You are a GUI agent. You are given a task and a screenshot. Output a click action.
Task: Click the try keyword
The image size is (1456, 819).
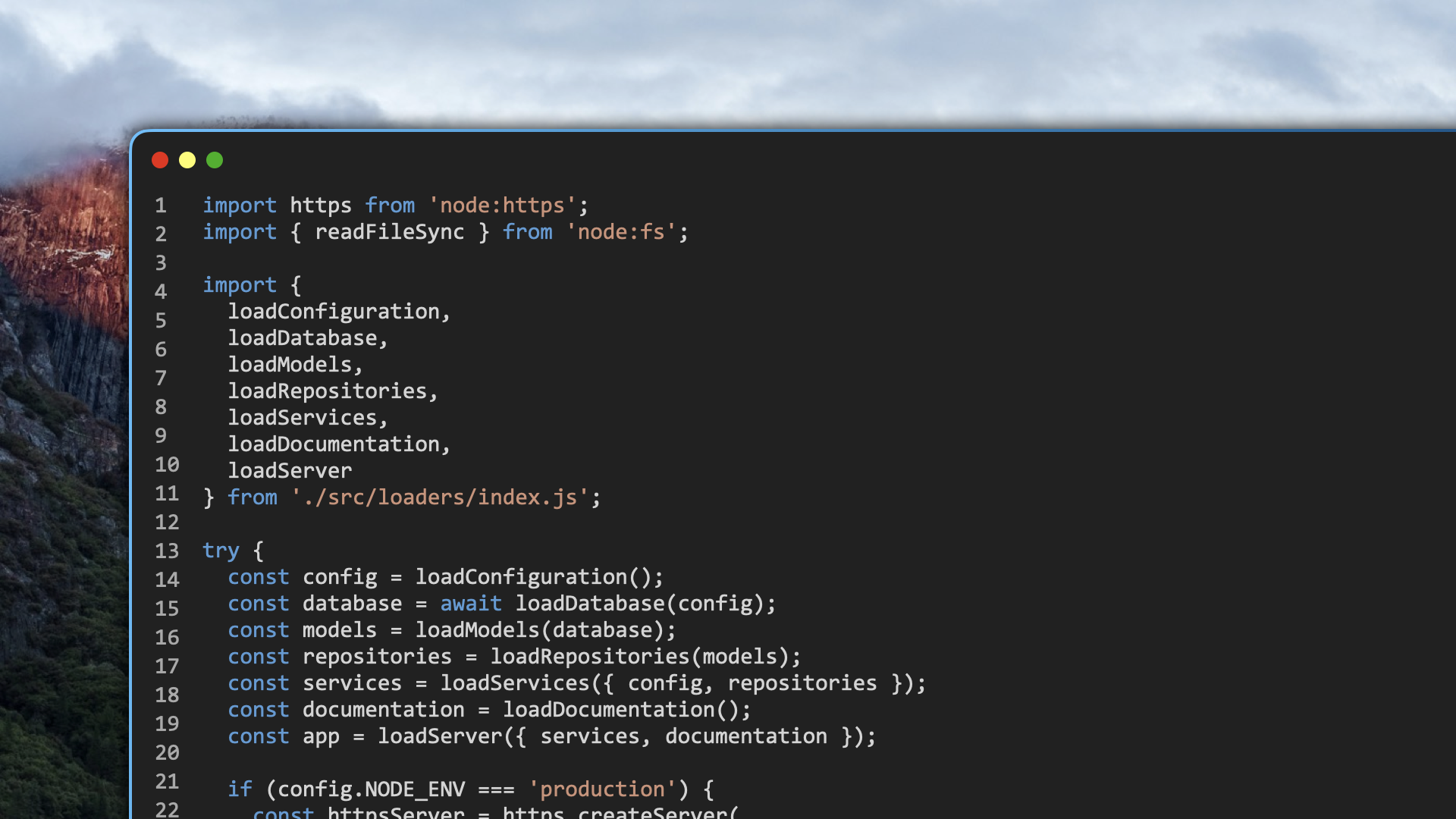(221, 551)
